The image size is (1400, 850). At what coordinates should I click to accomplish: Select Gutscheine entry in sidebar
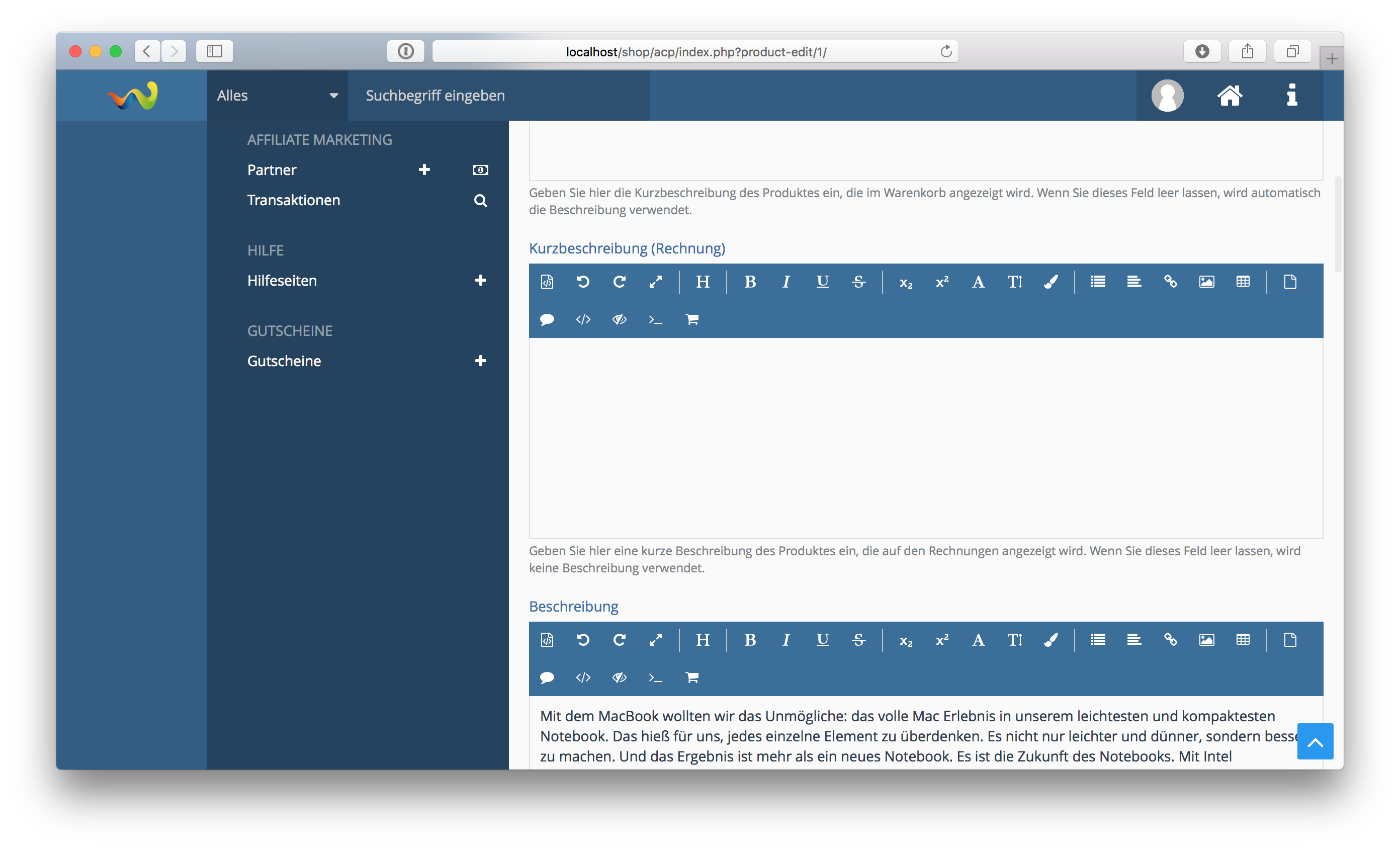click(284, 361)
